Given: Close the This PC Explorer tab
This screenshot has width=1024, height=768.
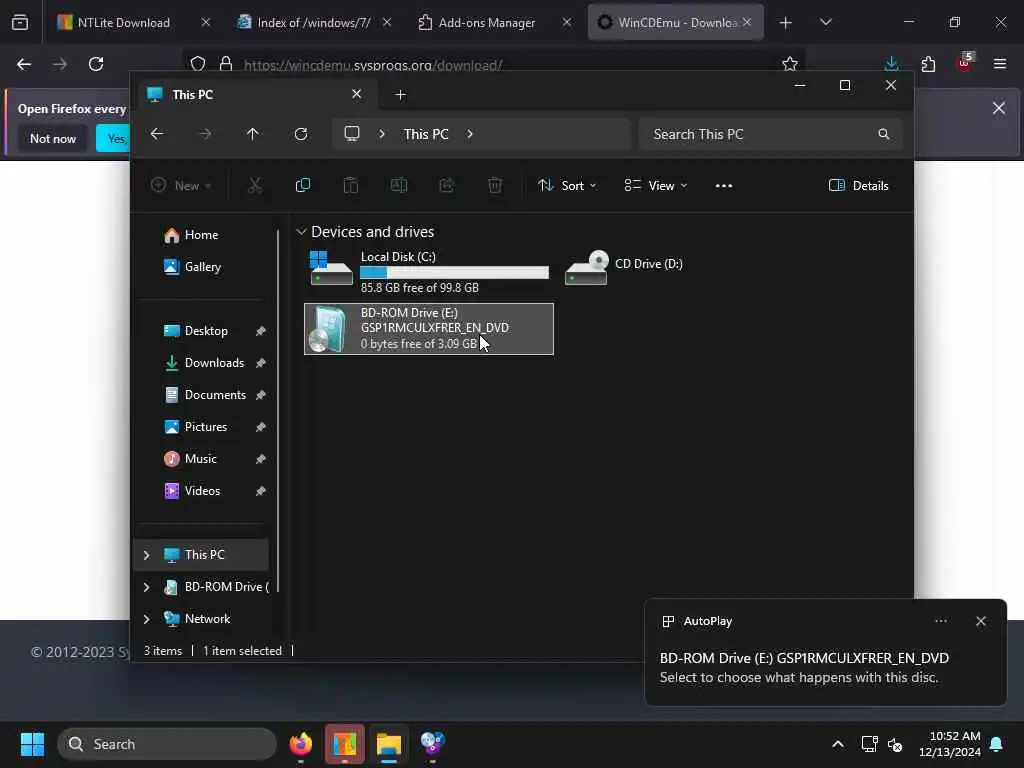Looking at the screenshot, I should tap(357, 94).
